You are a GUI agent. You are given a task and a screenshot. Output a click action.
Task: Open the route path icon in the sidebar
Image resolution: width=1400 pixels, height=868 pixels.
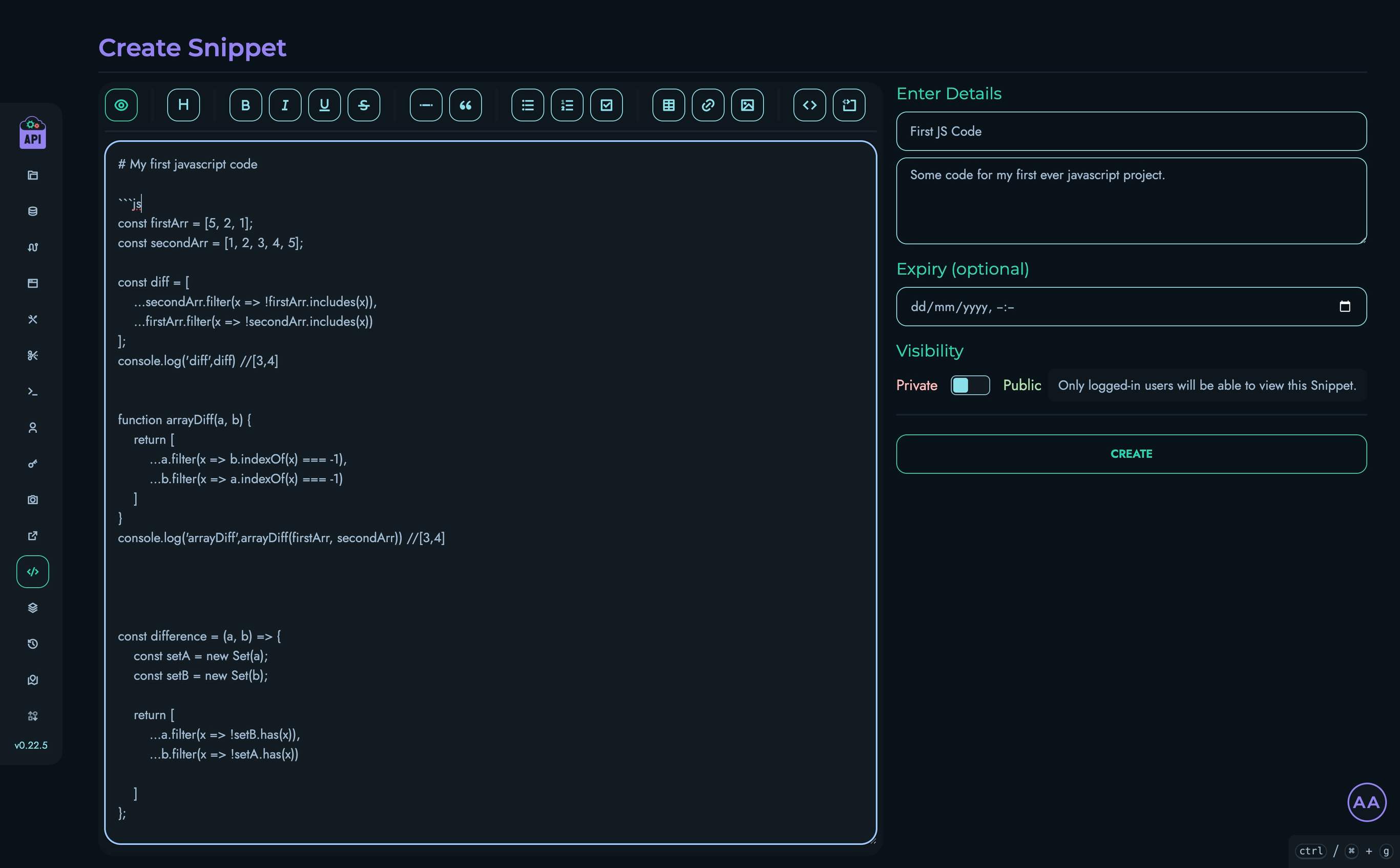pyautogui.click(x=33, y=247)
